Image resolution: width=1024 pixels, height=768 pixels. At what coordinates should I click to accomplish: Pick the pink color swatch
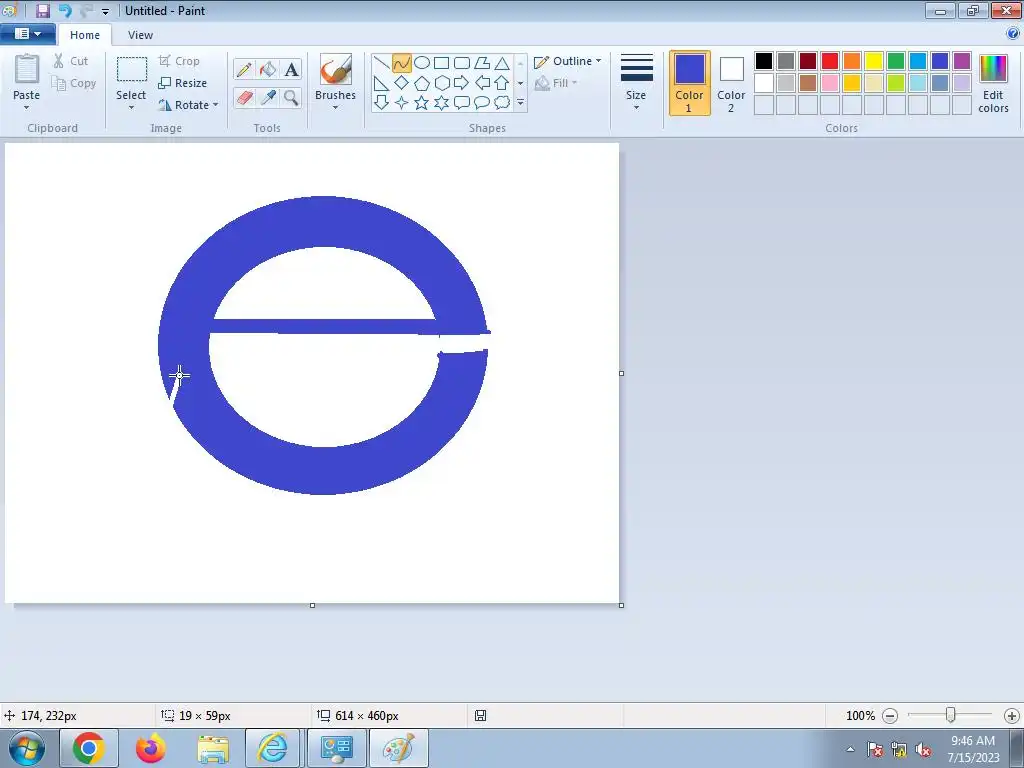(830, 83)
